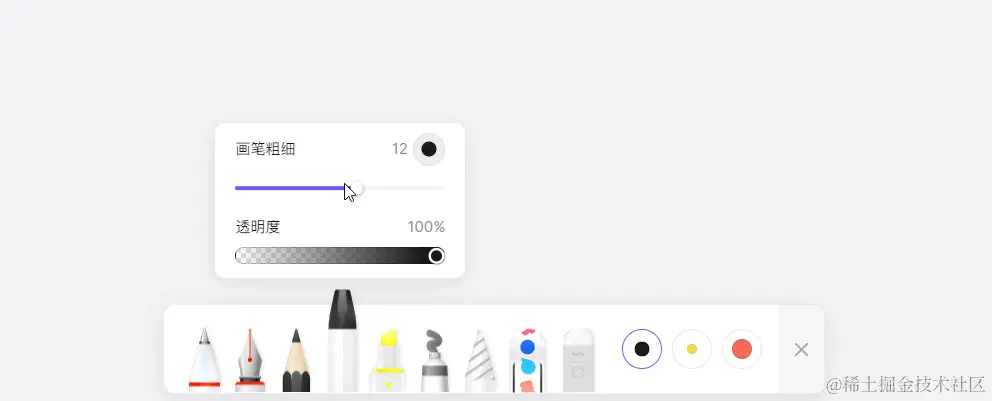Select the gray paint tube tool

435,359
